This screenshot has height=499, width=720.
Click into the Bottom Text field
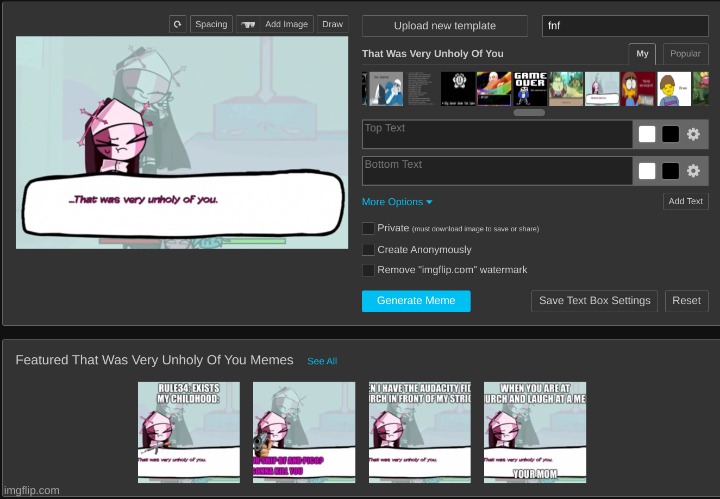[497, 171]
